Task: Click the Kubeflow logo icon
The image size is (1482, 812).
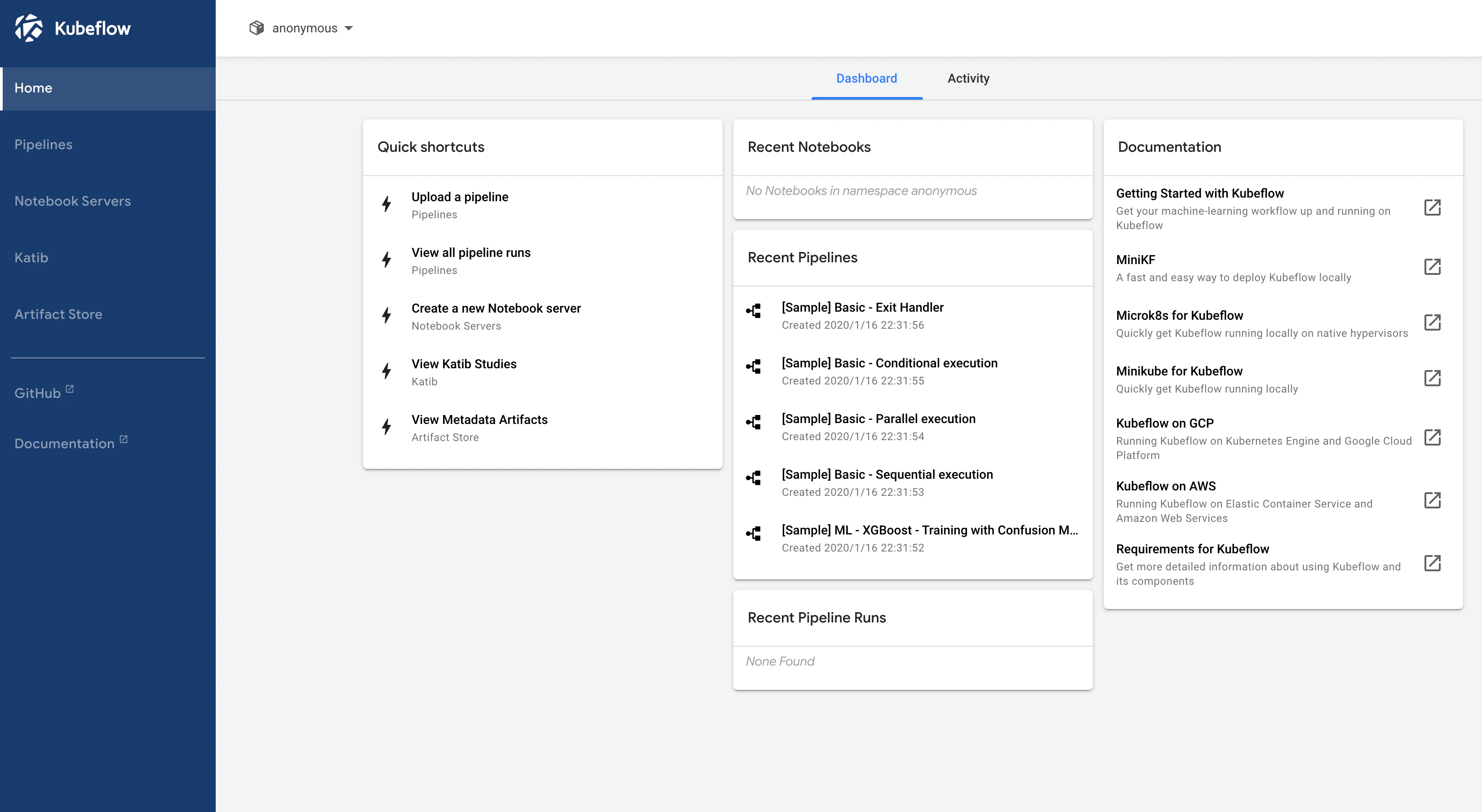Action: point(29,28)
